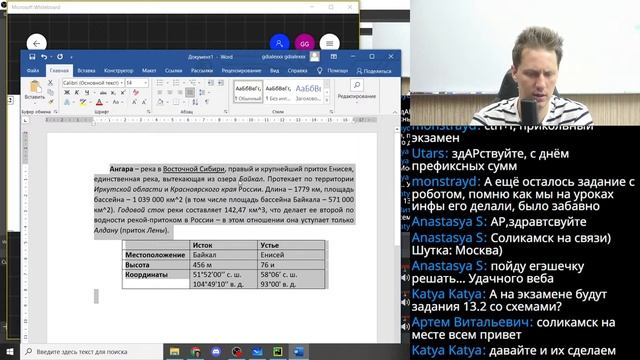
Task: Click the sort icon
Action: point(195,102)
